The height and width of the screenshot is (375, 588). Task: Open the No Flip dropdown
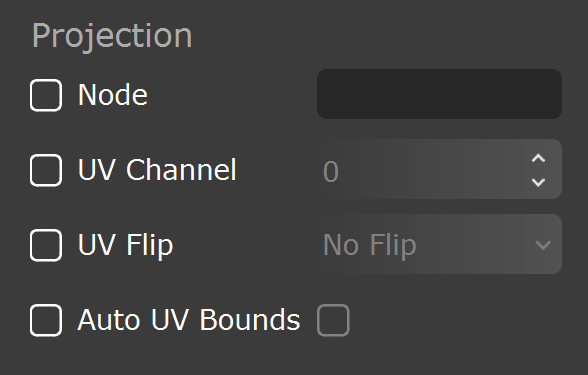[x=439, y=244]
